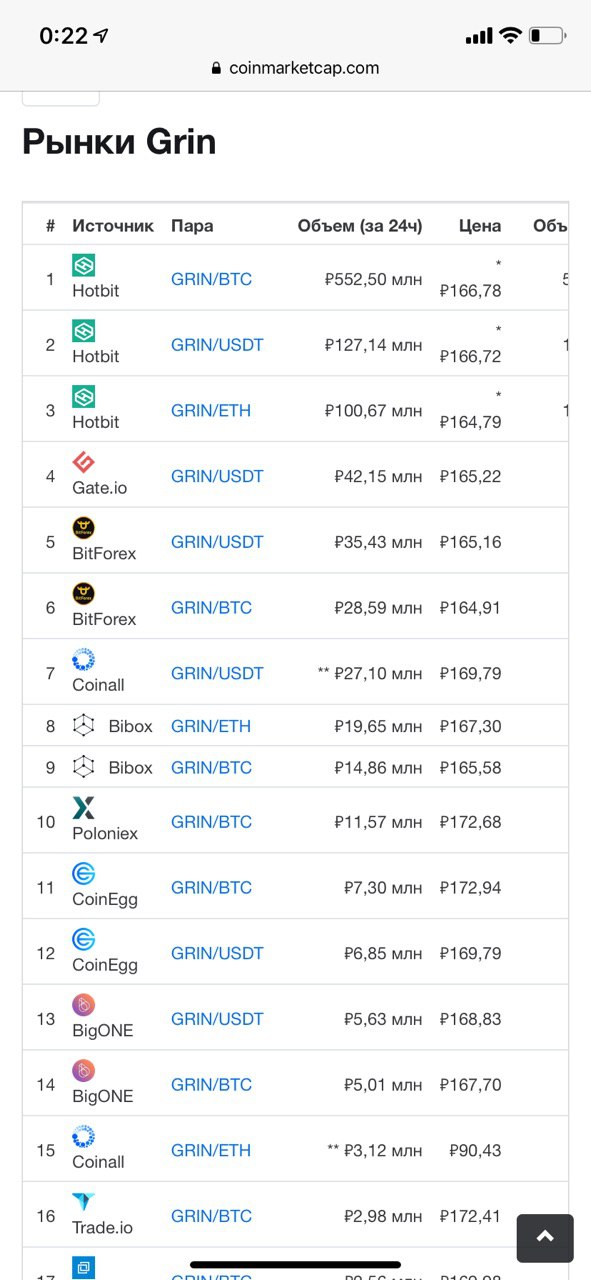Screen dimensions: 591x1280
Task: Tap the Bibox logo in row 8
Action: (x=84, y=726)
